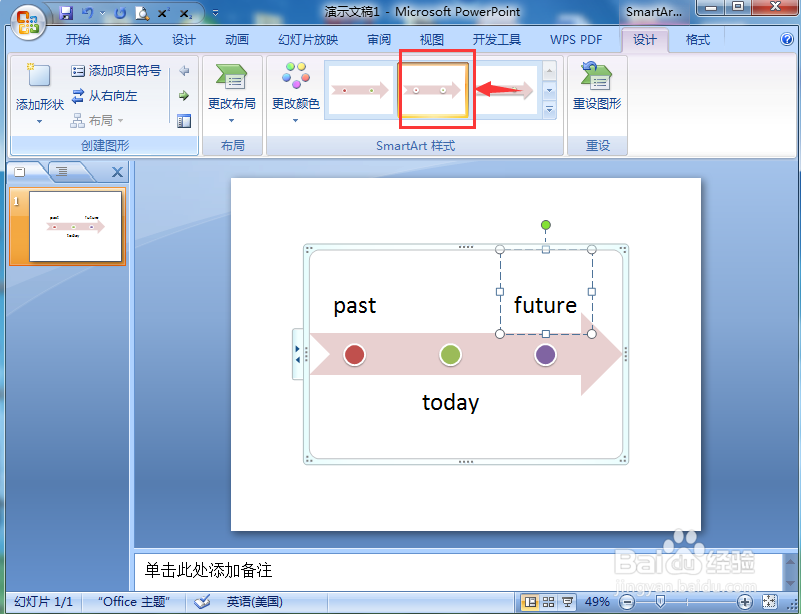Open the 插入 ribbon tab
The width and height of the screenshot is (801, 614).
pos(131,40)
